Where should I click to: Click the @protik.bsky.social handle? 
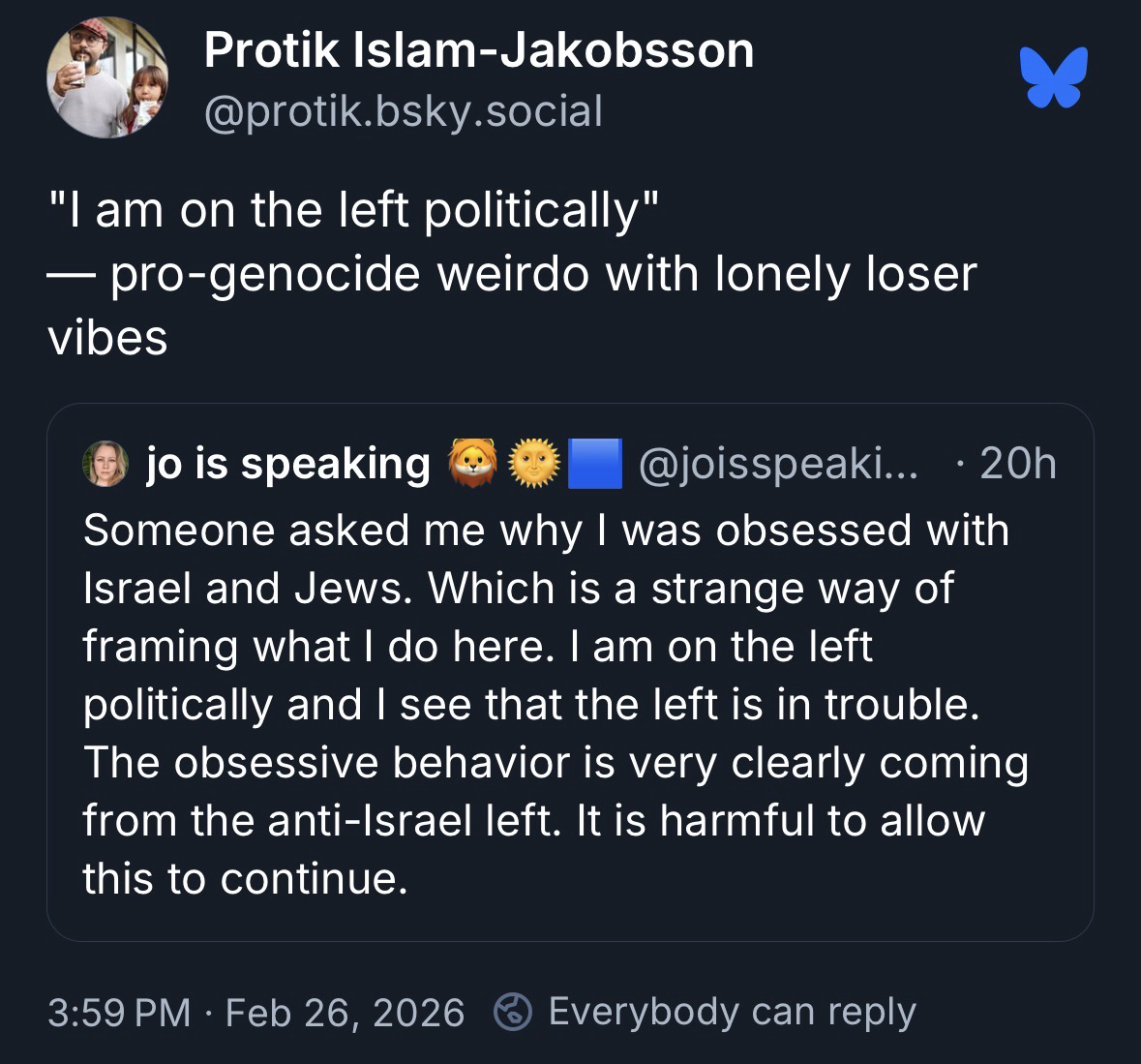tap(403, 111)
